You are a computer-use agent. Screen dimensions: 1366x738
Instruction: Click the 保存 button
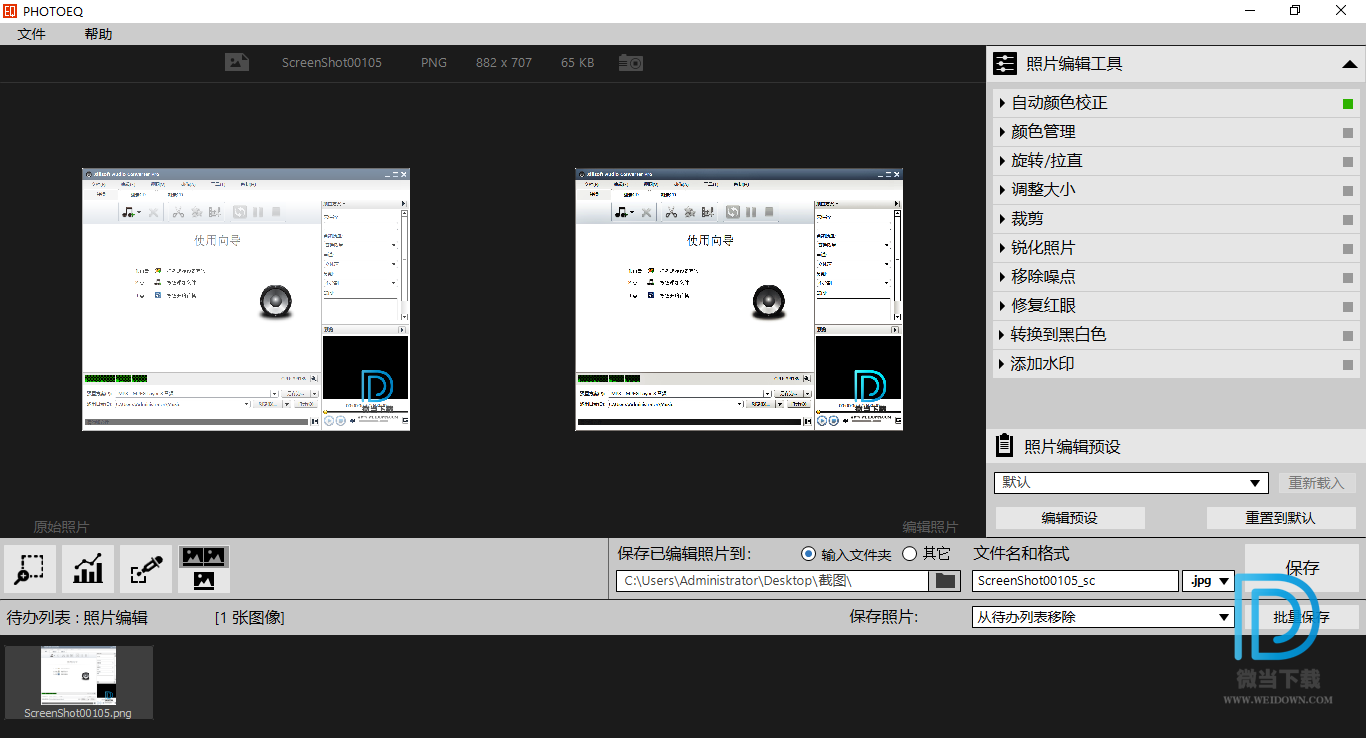point(1302,568)
